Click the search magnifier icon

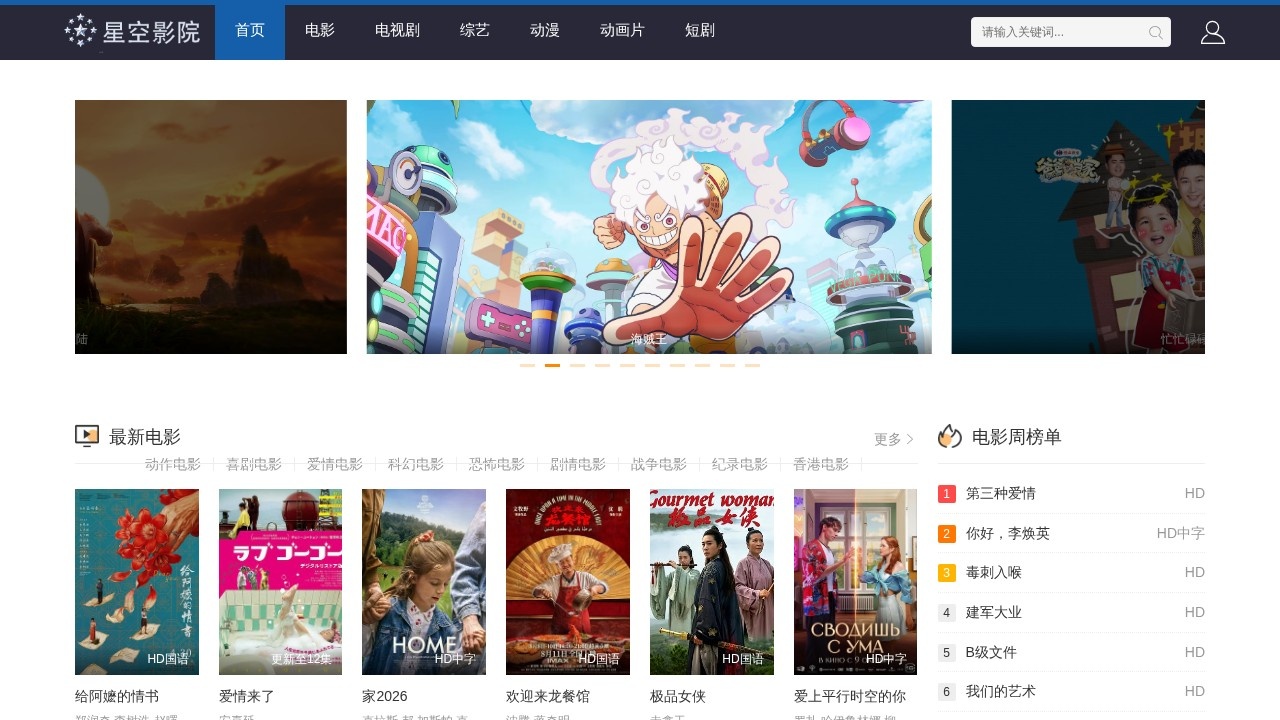click(x=1156, y=32)
